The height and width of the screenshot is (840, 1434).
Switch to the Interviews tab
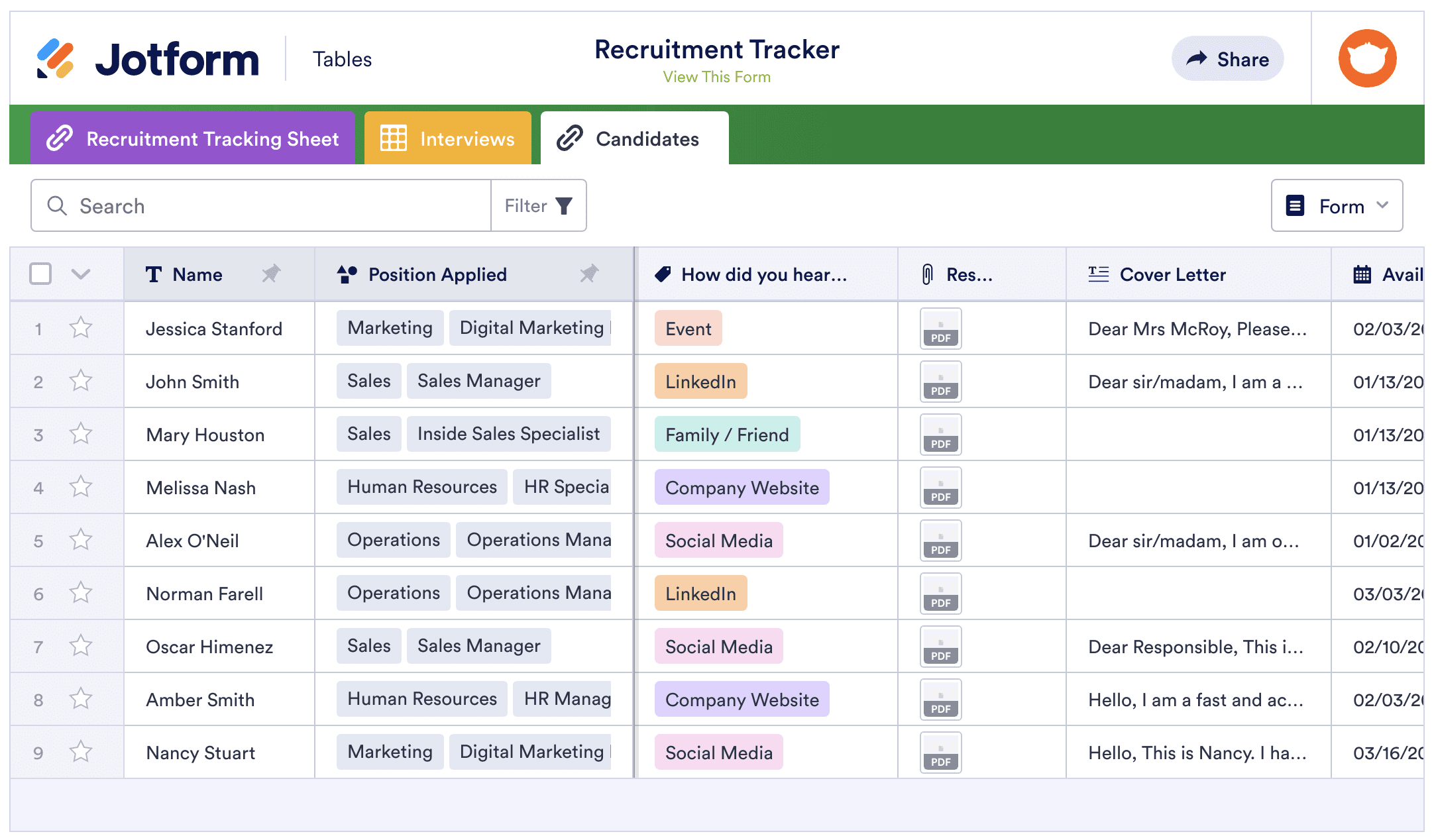pos(448,138)
